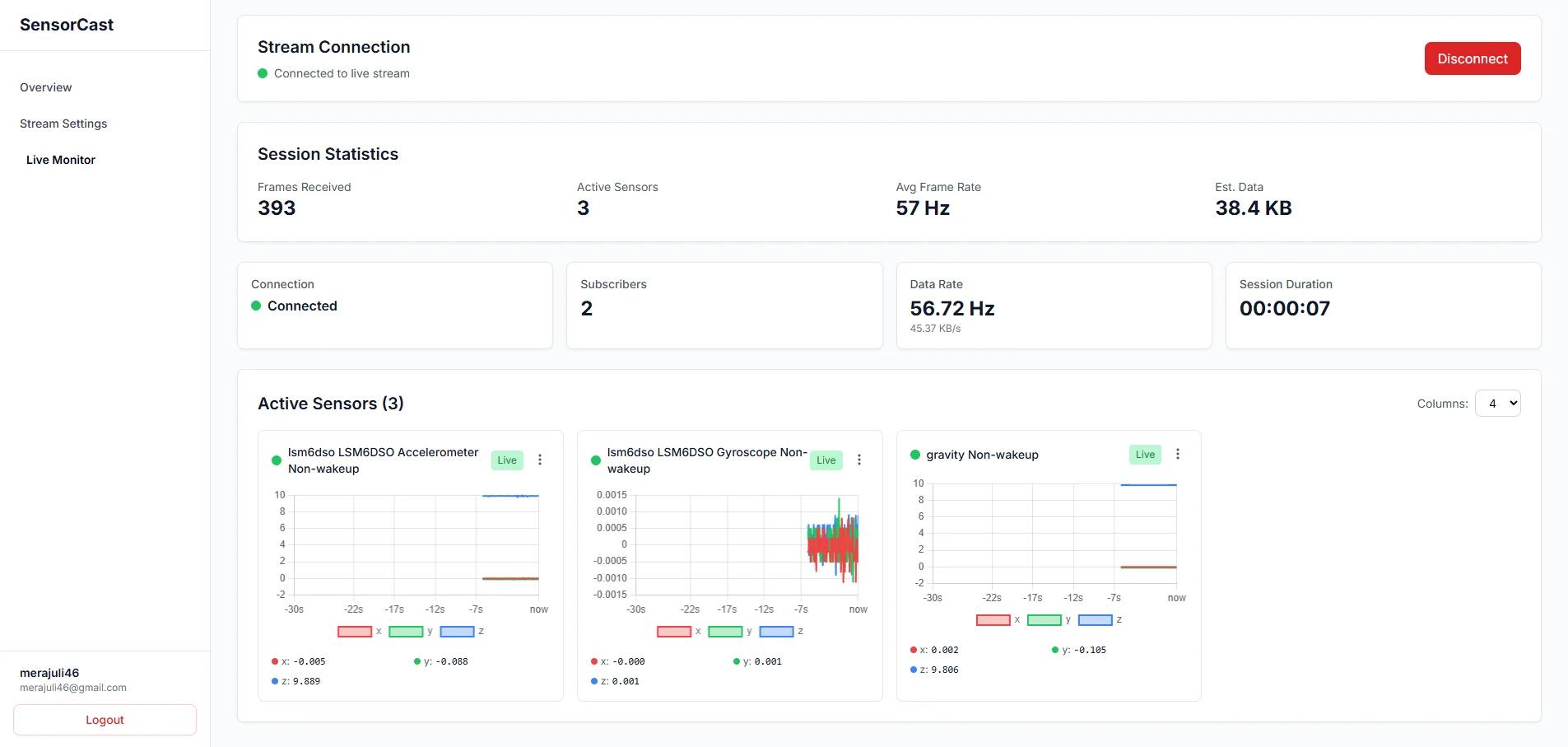Toggle the z-axis series in the gravity legend

(1096, 619)
